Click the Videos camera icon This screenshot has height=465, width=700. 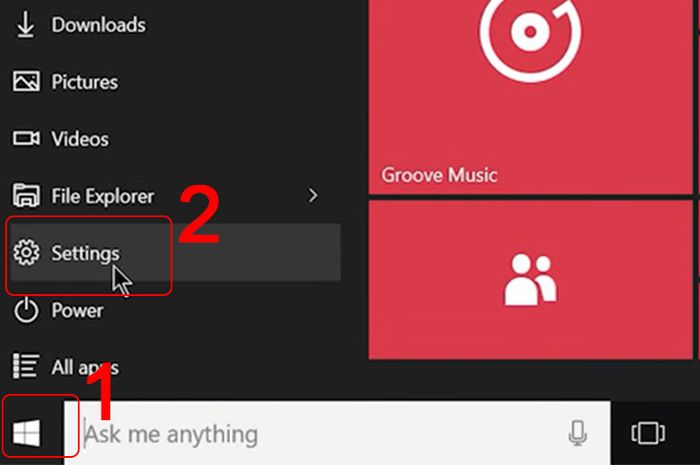[26, 138]
